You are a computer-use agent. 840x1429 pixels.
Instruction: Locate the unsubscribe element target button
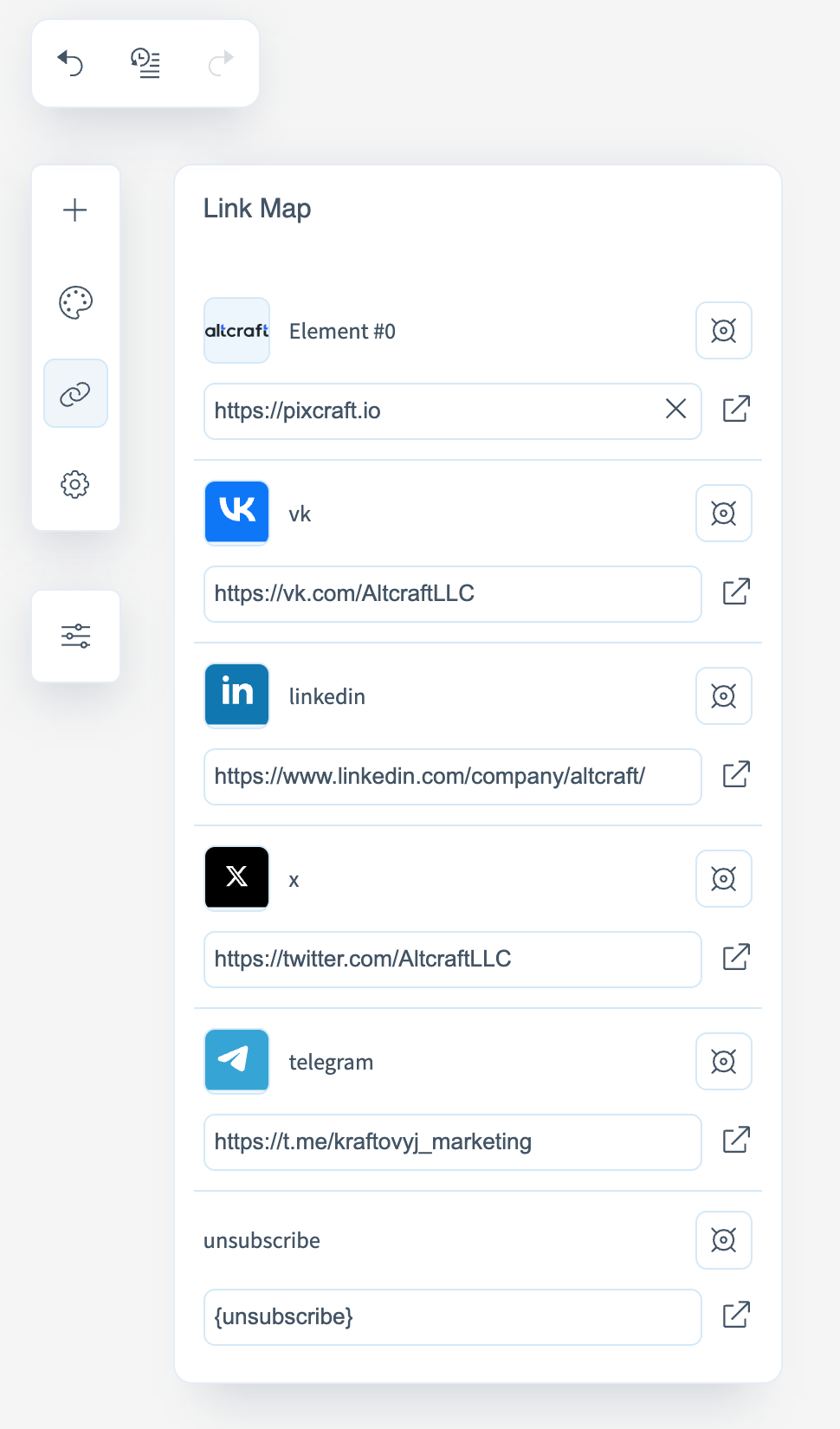(x=723, y=1239)
